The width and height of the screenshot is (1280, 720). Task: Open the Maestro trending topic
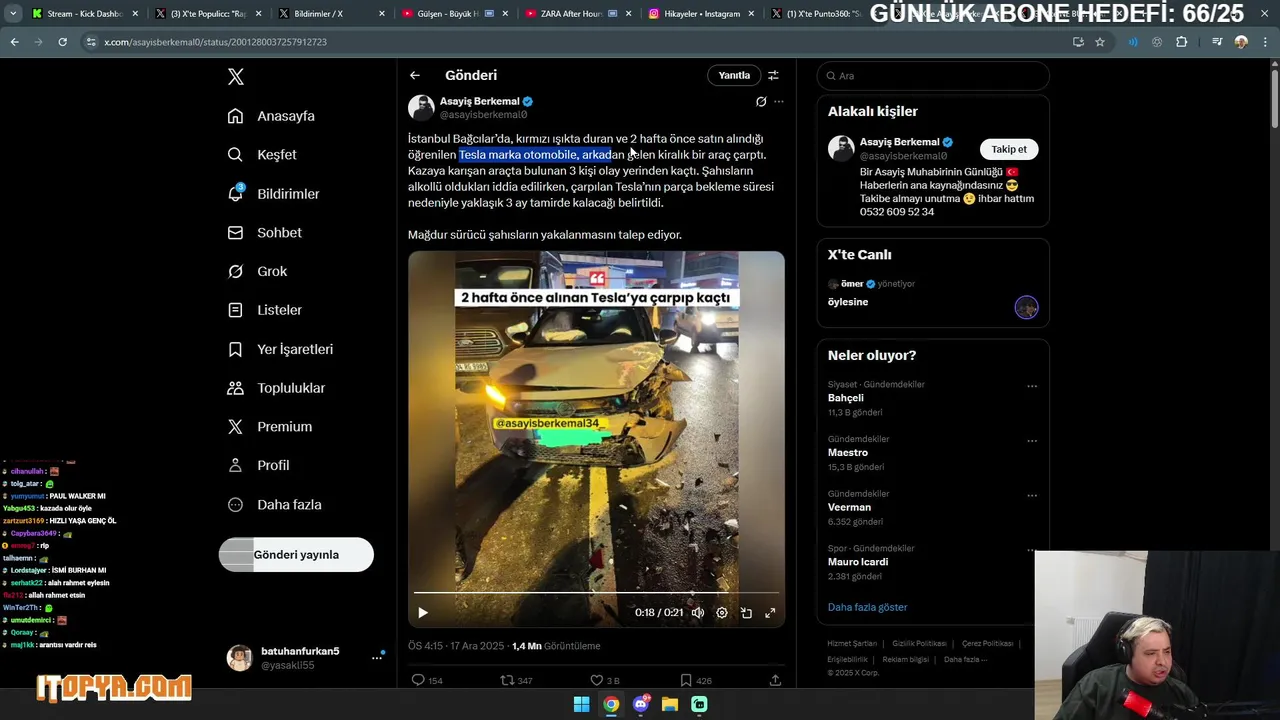pos(848,453)
